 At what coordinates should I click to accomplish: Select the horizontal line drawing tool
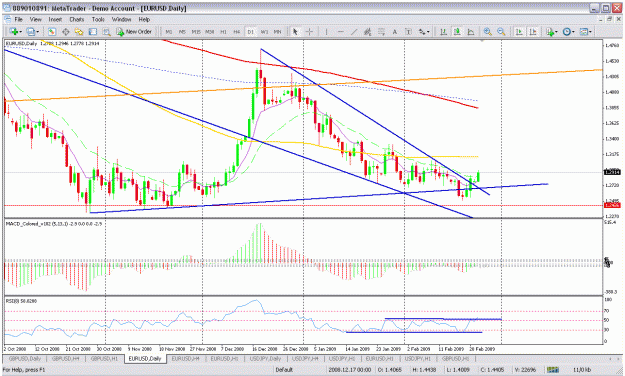[340, 31]
